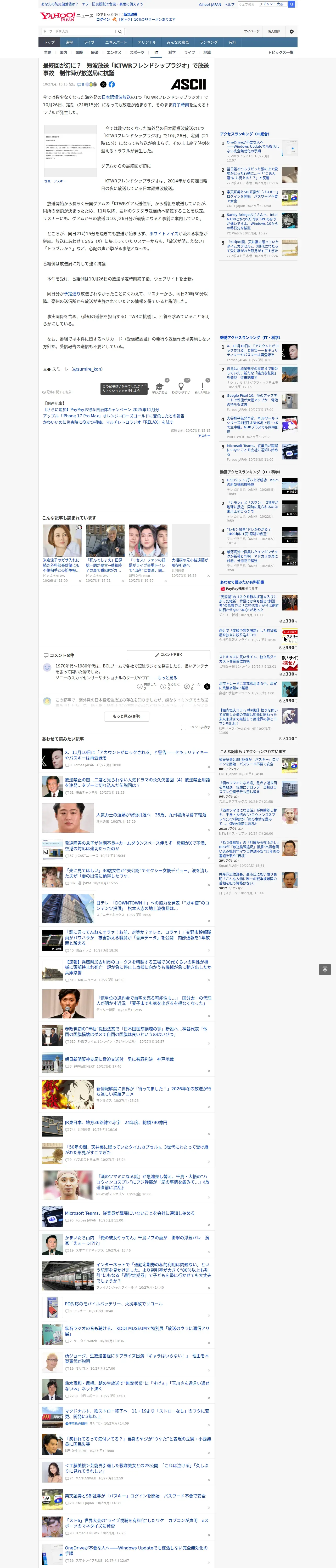The width and height of the screenshot is (336, 1568).
Task: Share the first comment on X
Action: click(x=207, y=686)
